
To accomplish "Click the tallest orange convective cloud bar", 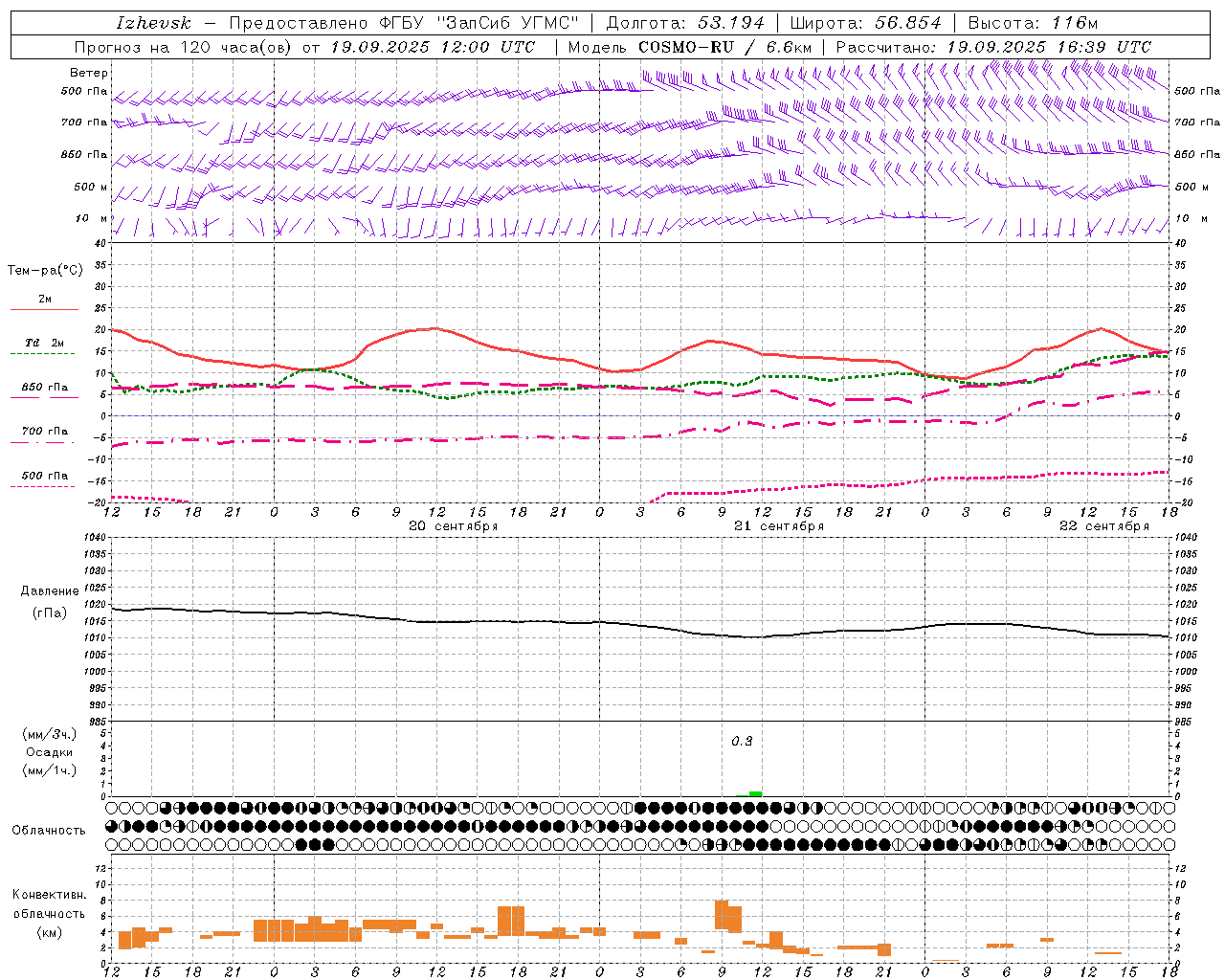I will (x=722, y=914).
